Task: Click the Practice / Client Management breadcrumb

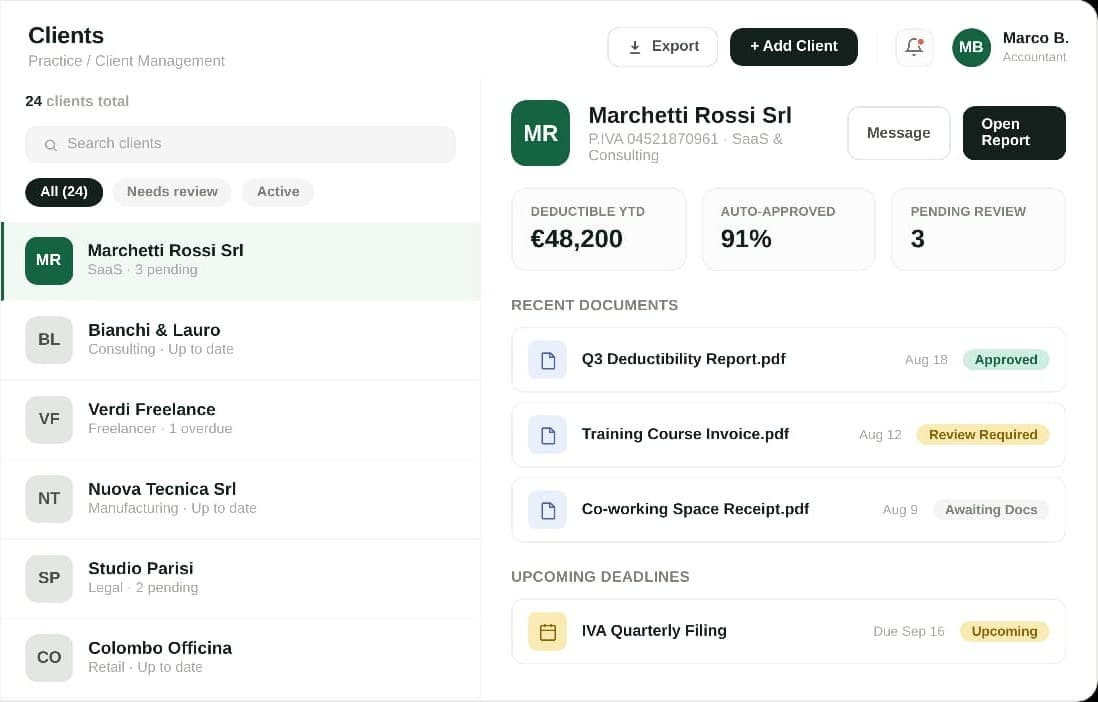Action: [126, 62]
